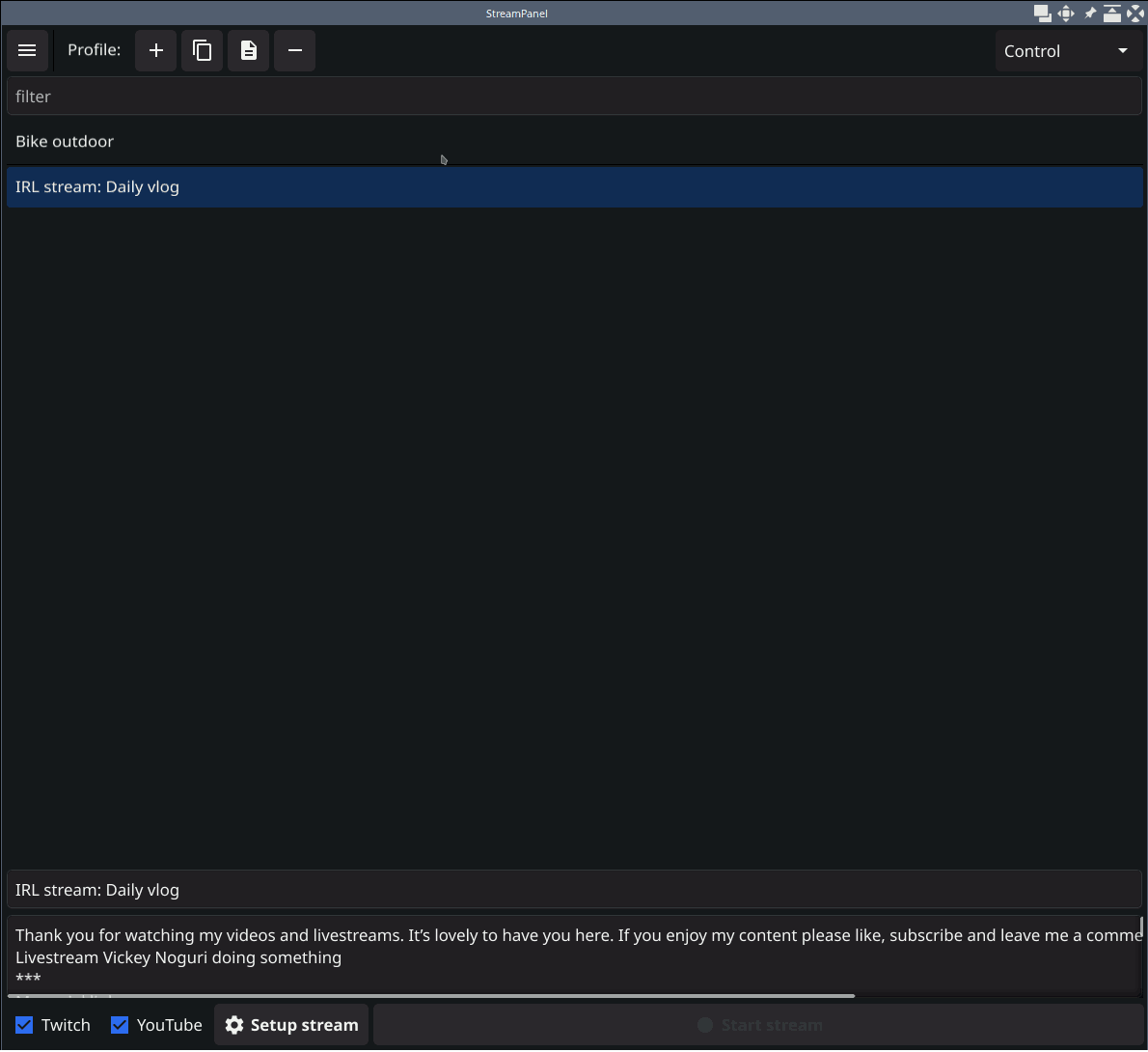Edit profile using the document icon
Screen dimensions: 1148x1052
[248, 50]
